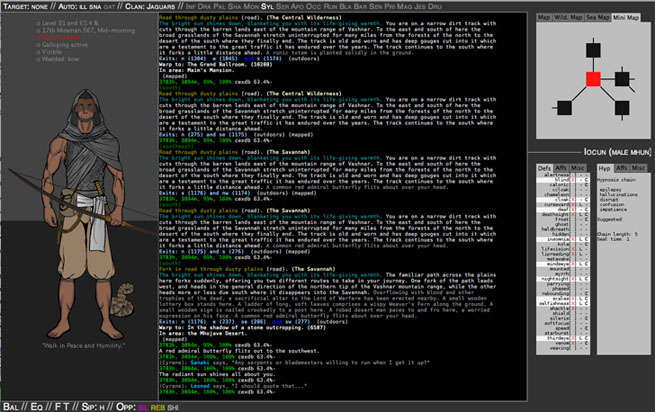The image size is (655, 412).
Task: Switch to the Hyp tab
Action: [x=604, y=168]
